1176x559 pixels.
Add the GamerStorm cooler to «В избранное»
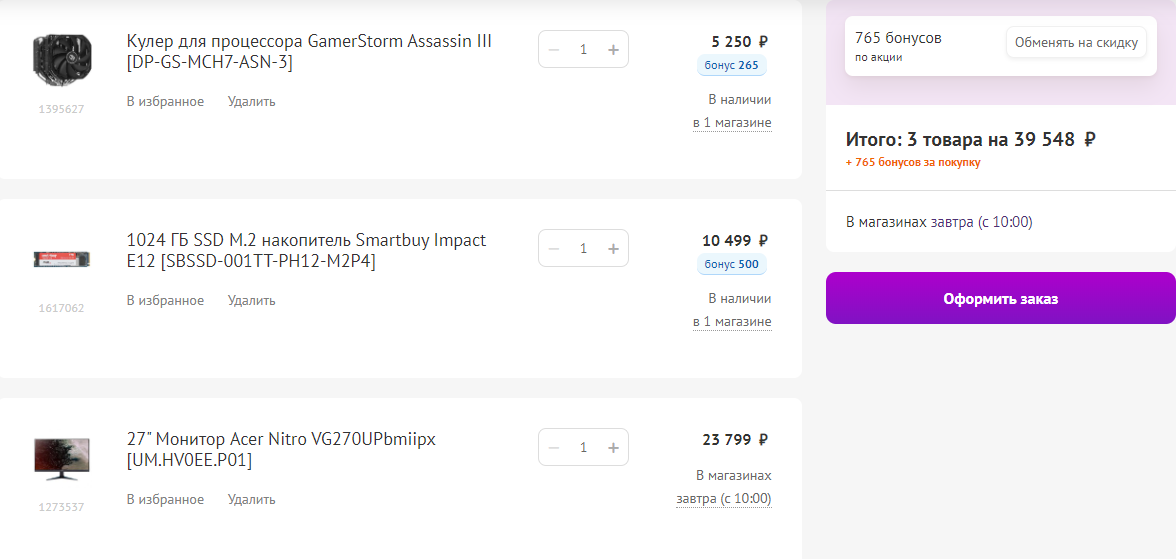coord(165,101)
